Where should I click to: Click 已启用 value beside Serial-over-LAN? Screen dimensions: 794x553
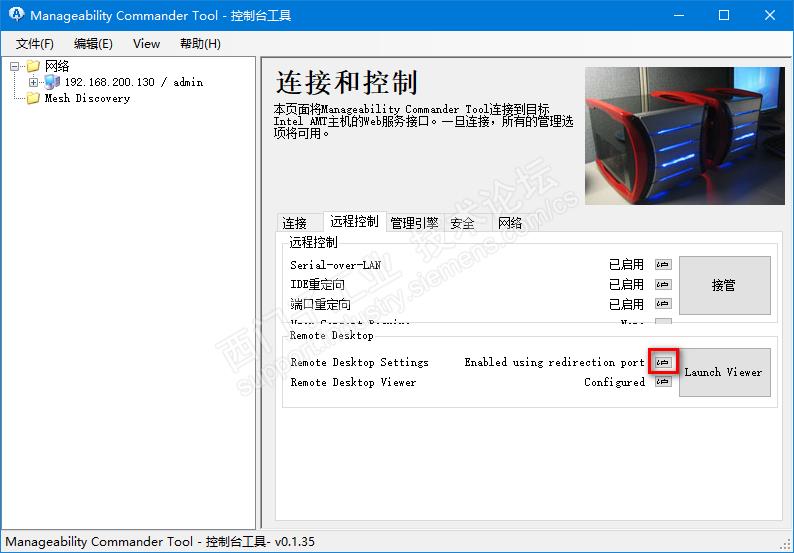tap(626, 264)
